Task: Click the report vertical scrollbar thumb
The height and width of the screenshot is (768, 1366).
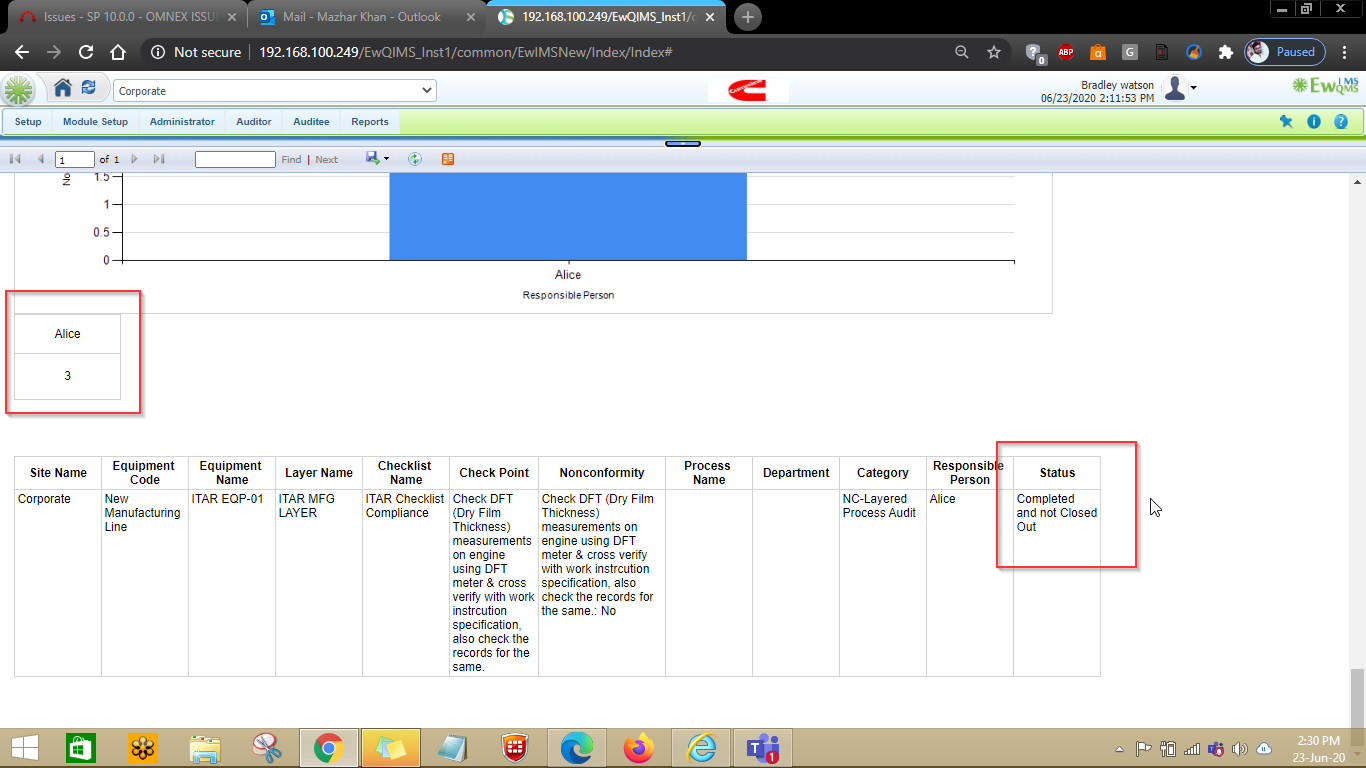Action: pyautogui.click(x=1357, y=697)
